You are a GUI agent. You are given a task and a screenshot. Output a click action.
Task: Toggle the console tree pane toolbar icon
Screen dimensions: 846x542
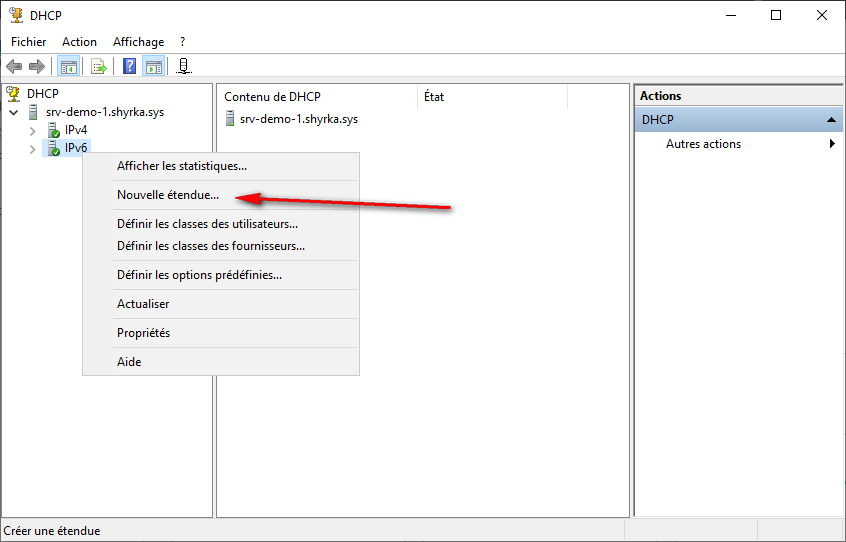click(x=69, y=67)
